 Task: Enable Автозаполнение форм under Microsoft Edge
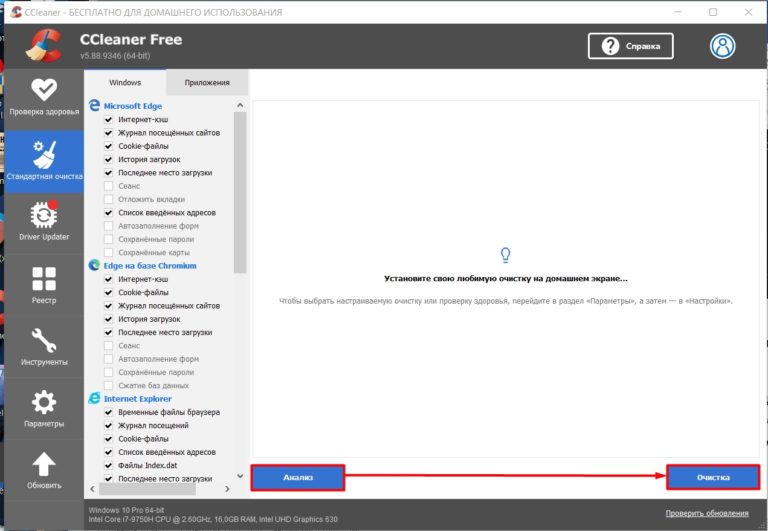108,226
